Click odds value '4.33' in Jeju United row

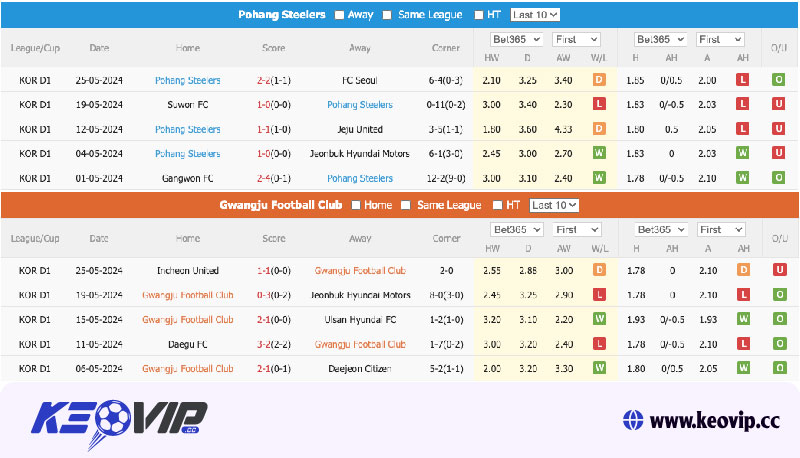[x=563, y=130]
